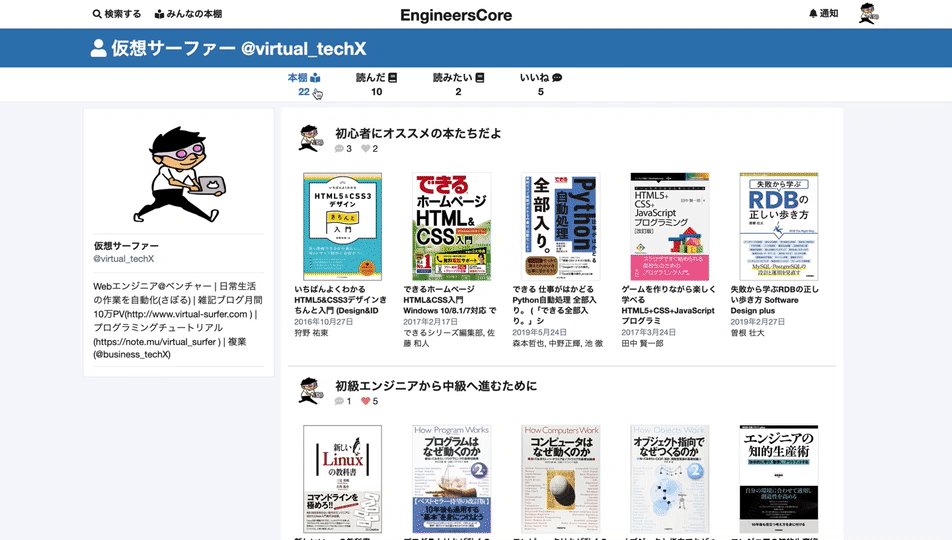
Task: Click title 失敗から学ぶRDBの正しい歩き方 Software Design plus
Action: (775, 300)
